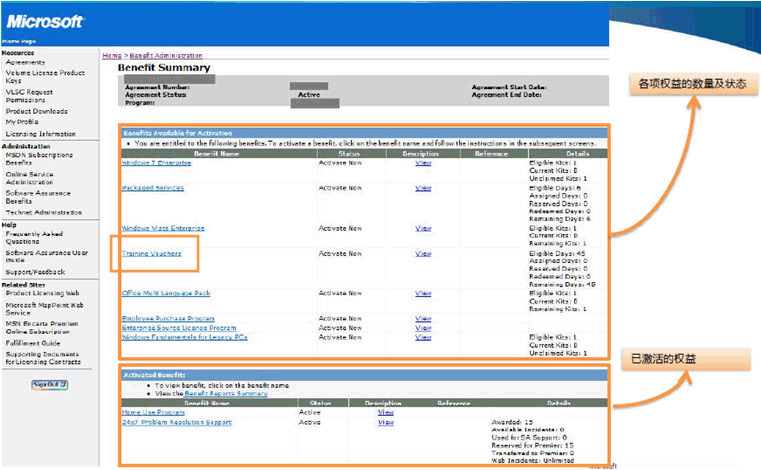Click the Microsoft logo in header

46,21
